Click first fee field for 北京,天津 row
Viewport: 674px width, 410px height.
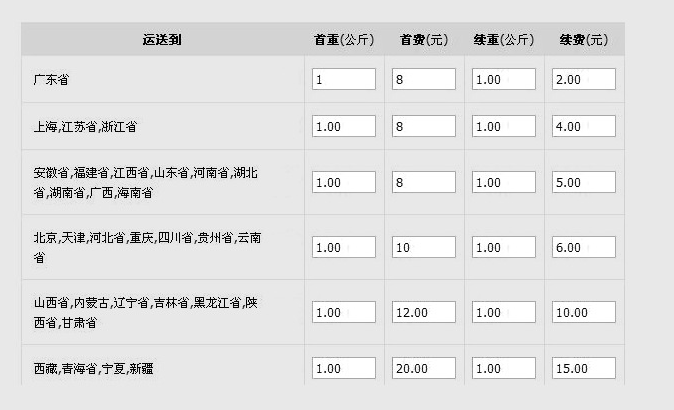(x=424, y=247)
